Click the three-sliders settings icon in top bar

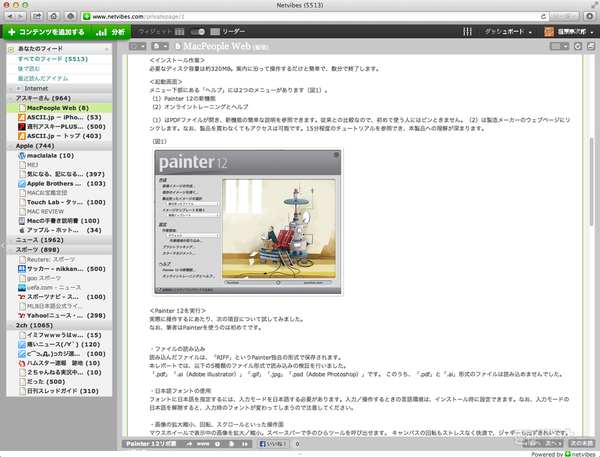coord(467,32)
